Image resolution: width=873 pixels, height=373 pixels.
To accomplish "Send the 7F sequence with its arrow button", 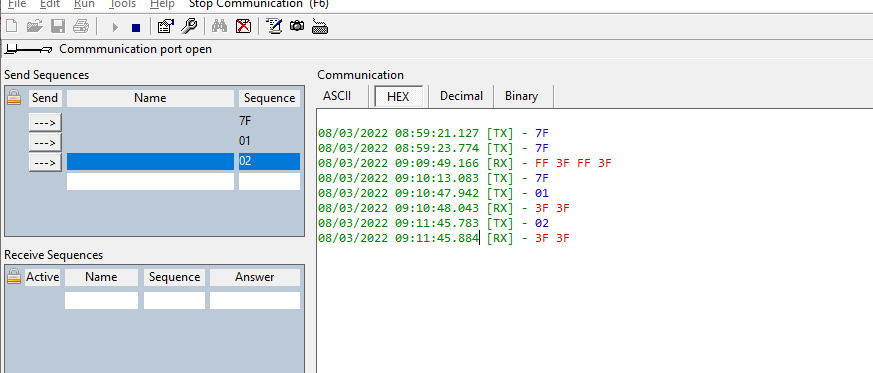I will click(45, 122).
